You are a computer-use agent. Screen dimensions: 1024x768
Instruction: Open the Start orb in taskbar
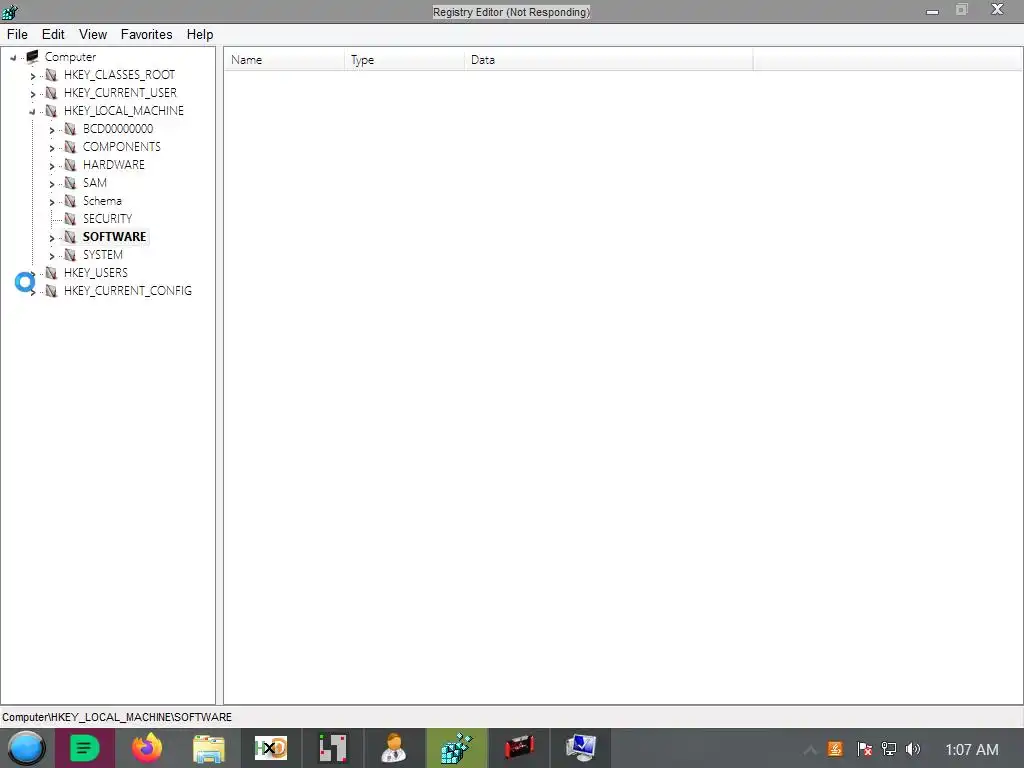pos(26,748)
